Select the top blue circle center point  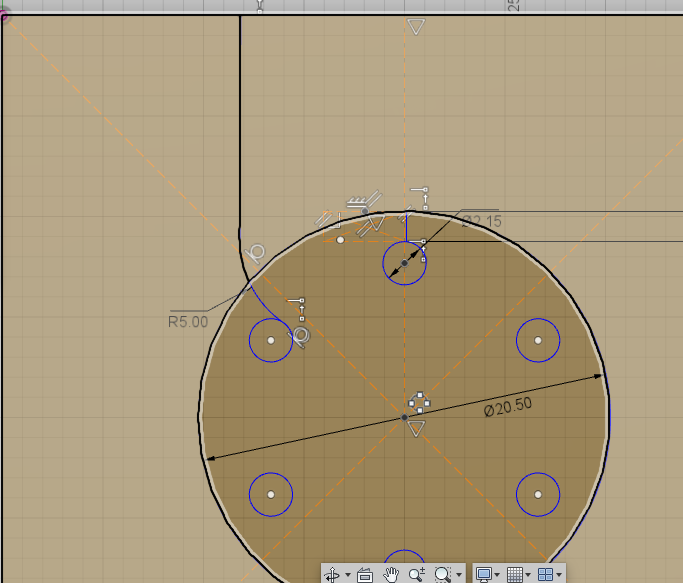click(405, 263)
